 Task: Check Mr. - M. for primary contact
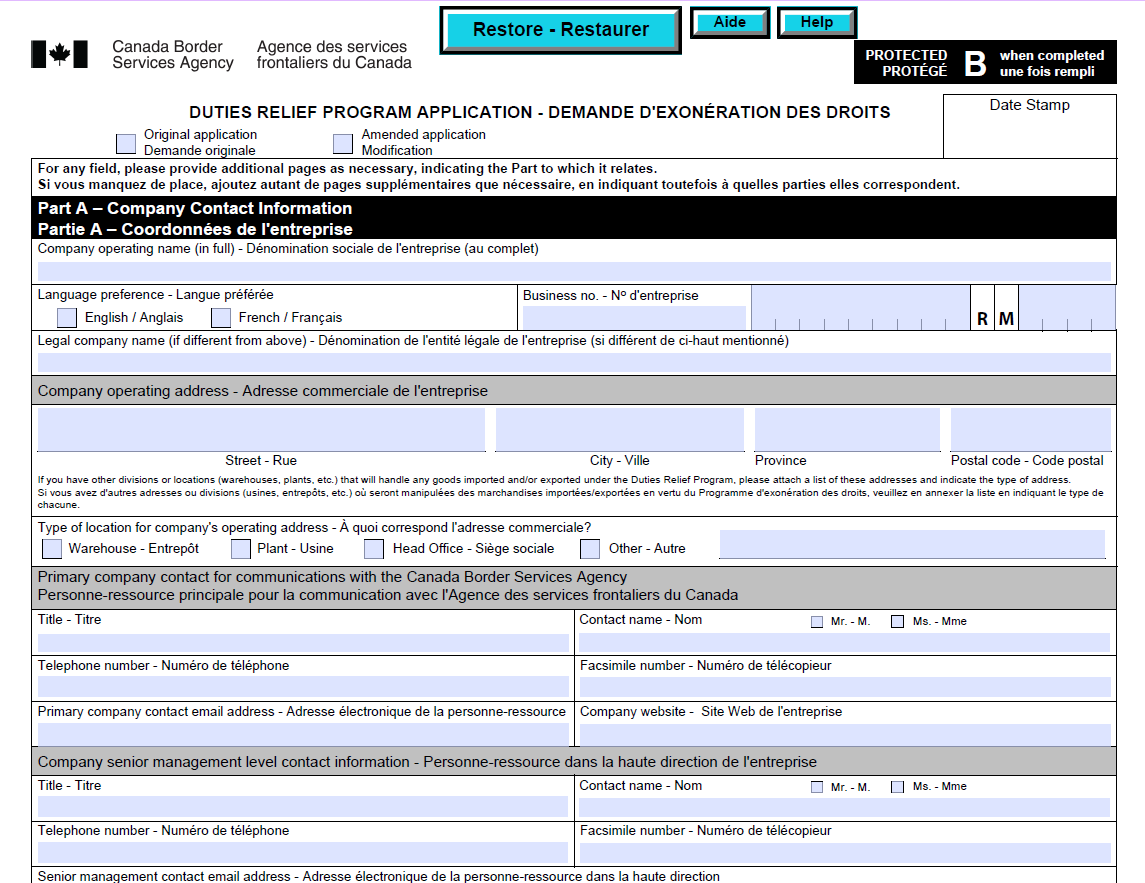coord(817,622)
